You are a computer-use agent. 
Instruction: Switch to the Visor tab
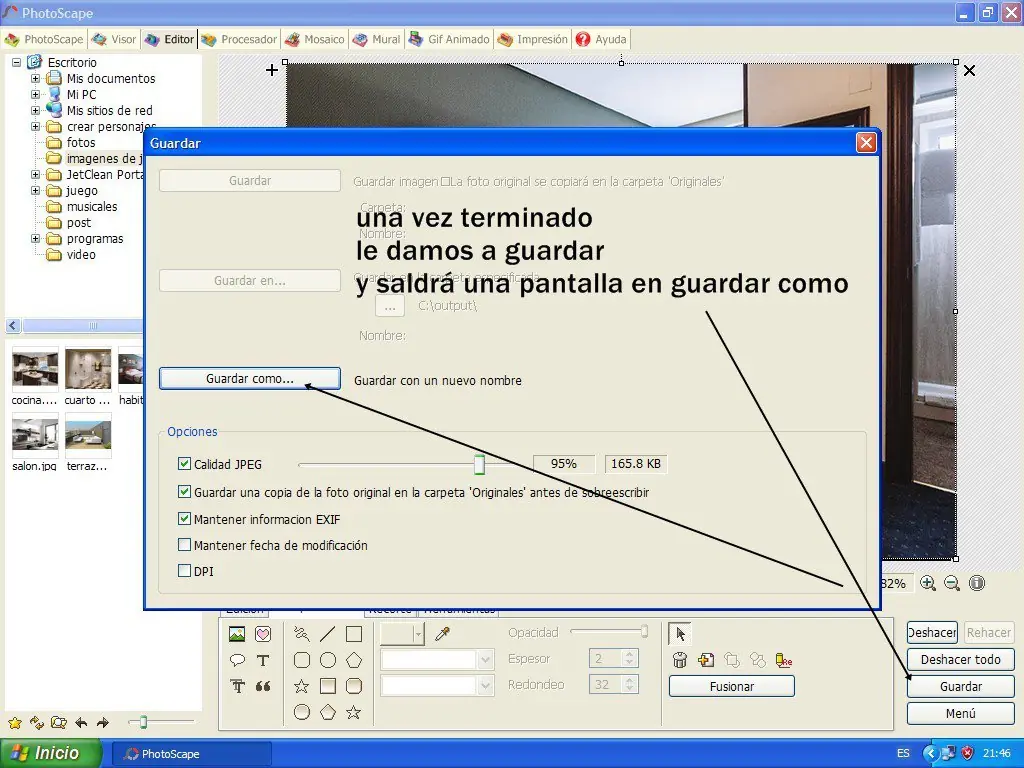(114, 39)
